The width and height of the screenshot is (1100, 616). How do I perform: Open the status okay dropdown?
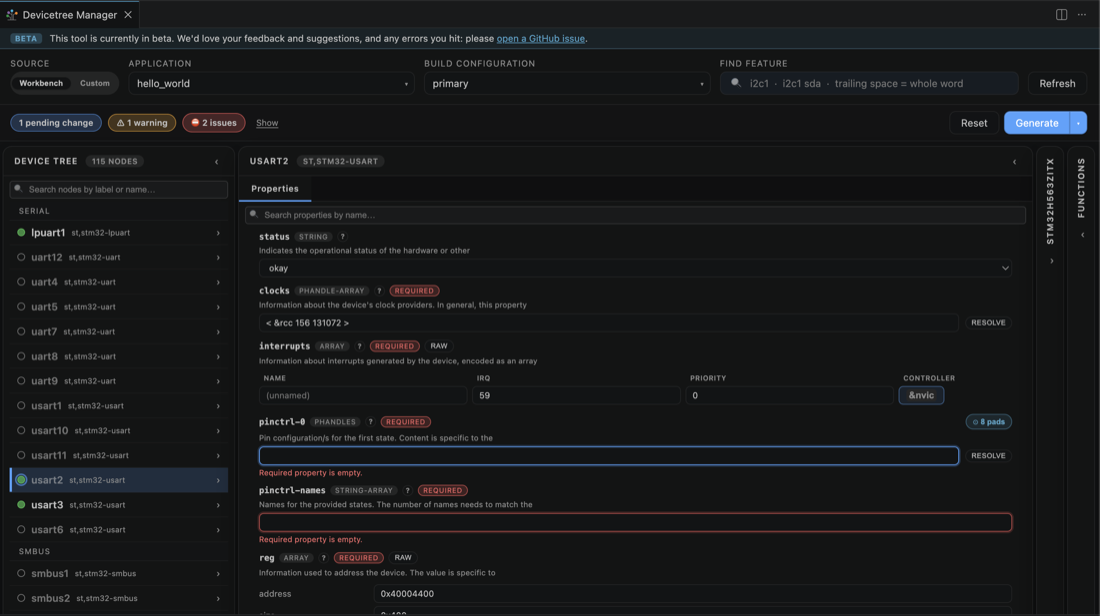click(x=635, y=268)
